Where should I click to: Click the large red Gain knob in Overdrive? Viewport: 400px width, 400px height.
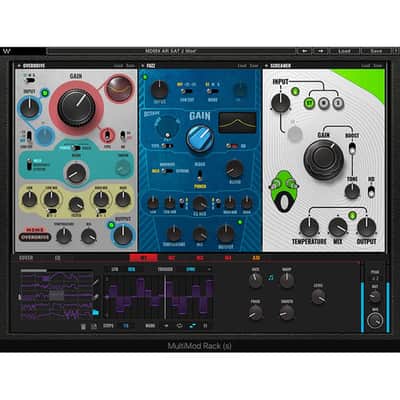click(x=76, y=107)
